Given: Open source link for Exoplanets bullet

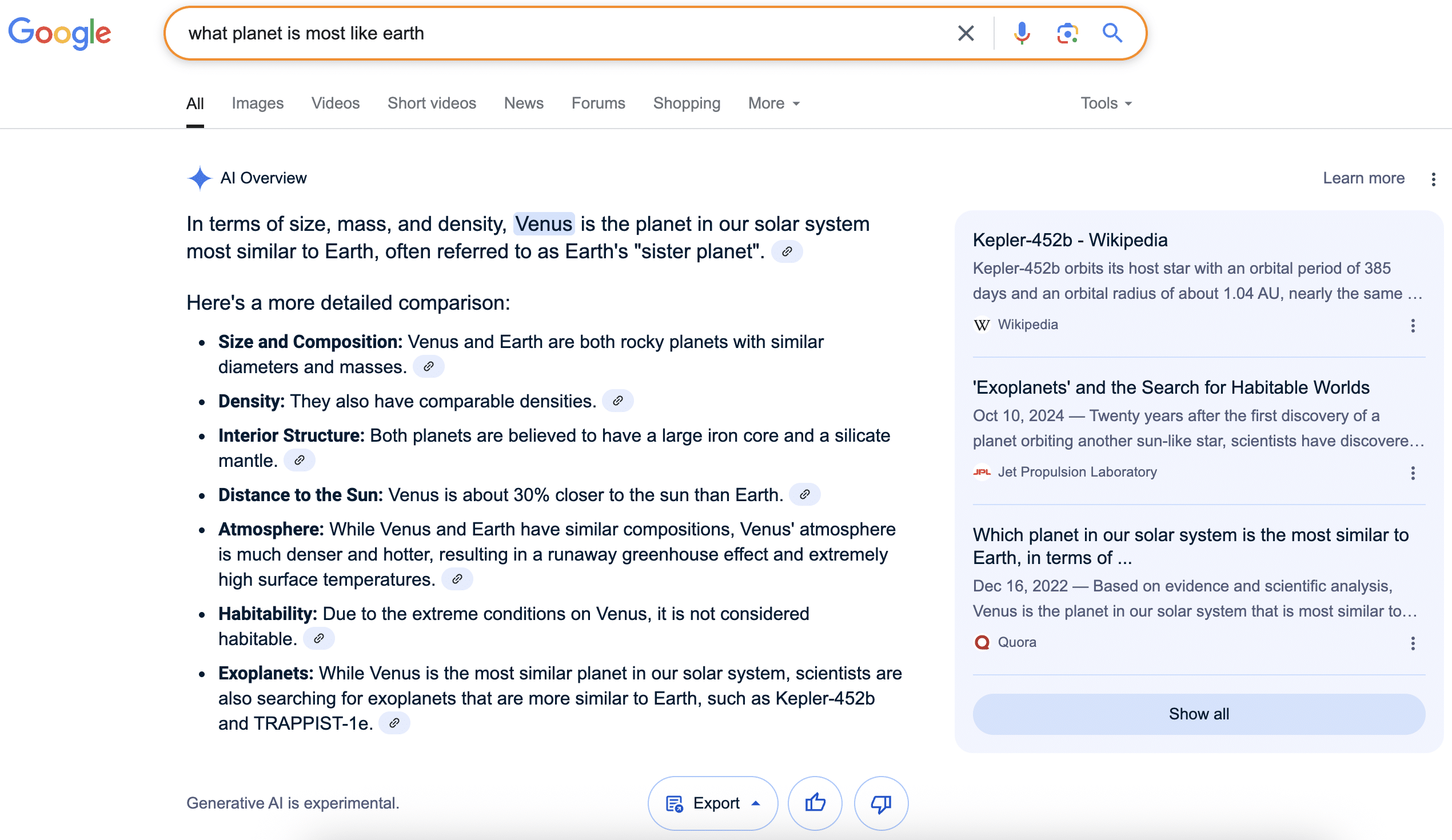Looking at the screenshot, I should [394, 723].
